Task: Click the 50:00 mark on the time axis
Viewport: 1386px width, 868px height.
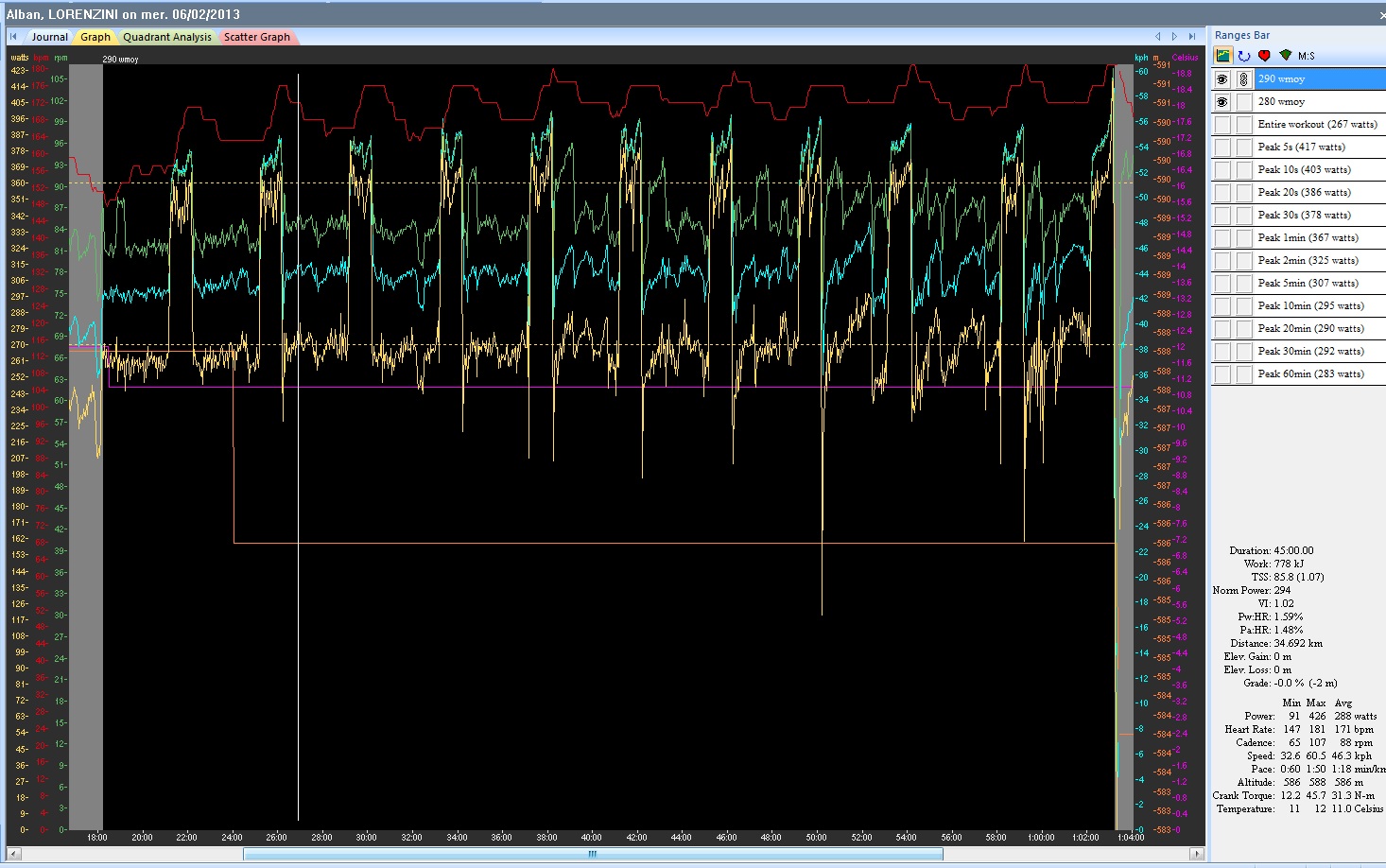Action: pos(816,838)
